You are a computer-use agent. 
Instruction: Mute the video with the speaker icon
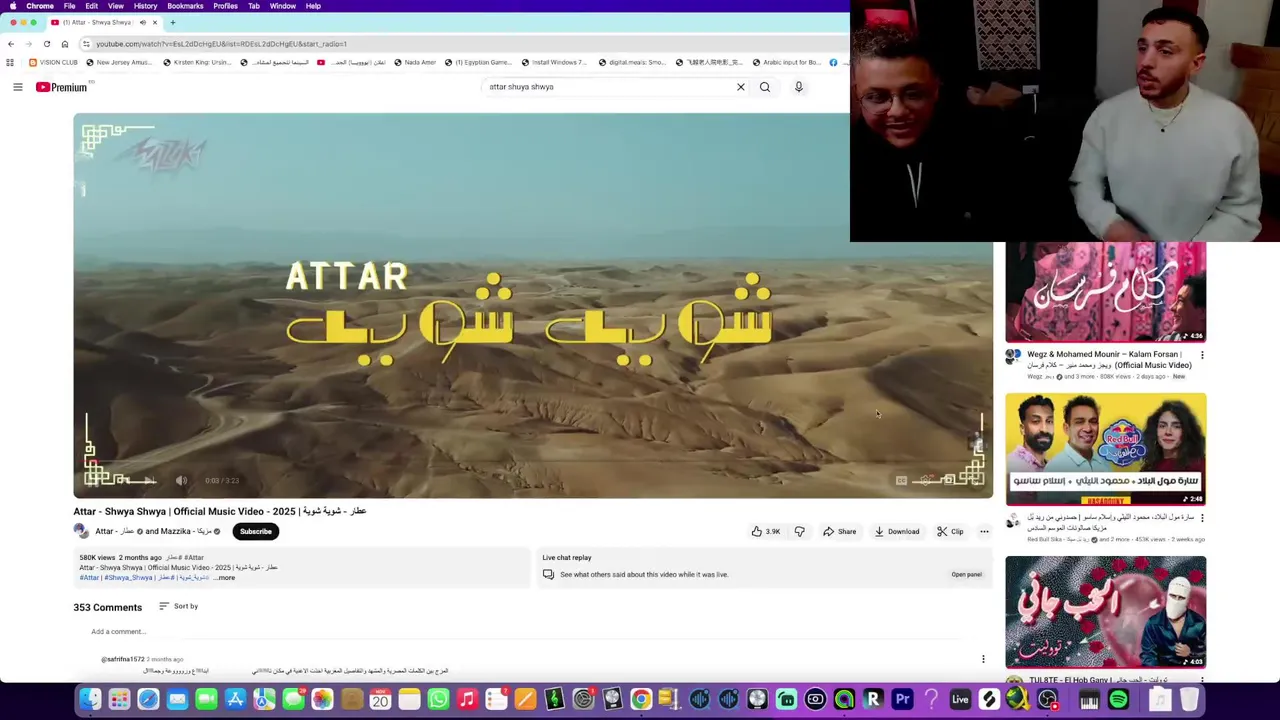(x=182, y=481)
